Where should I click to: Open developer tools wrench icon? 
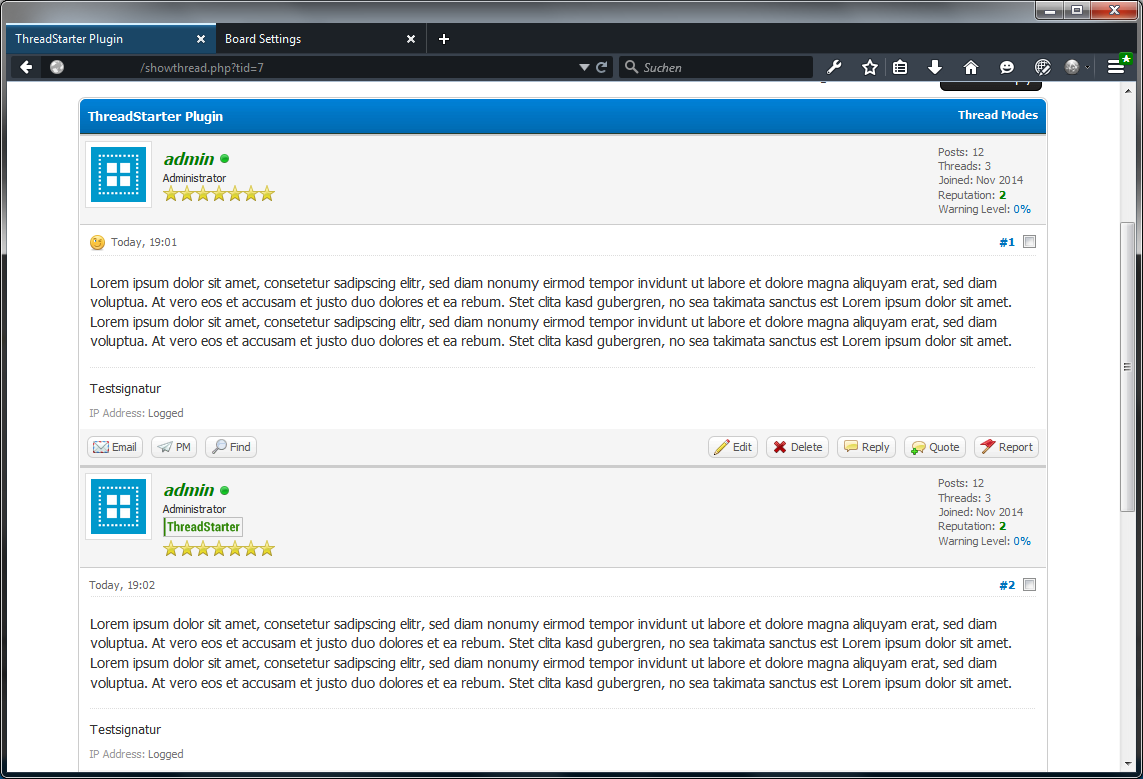tap(834, 67)
